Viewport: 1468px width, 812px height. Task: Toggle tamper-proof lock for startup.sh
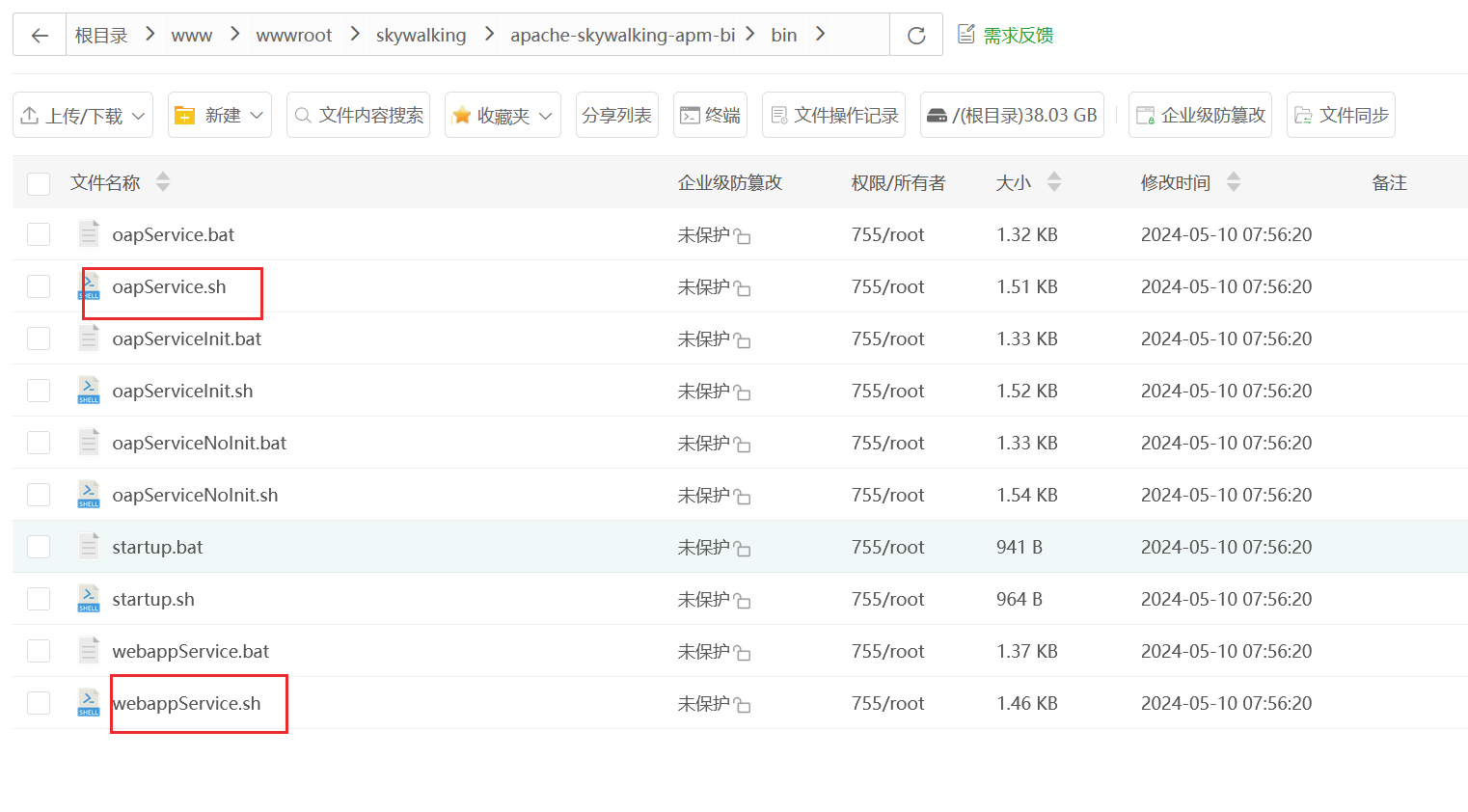click(742, 601)
